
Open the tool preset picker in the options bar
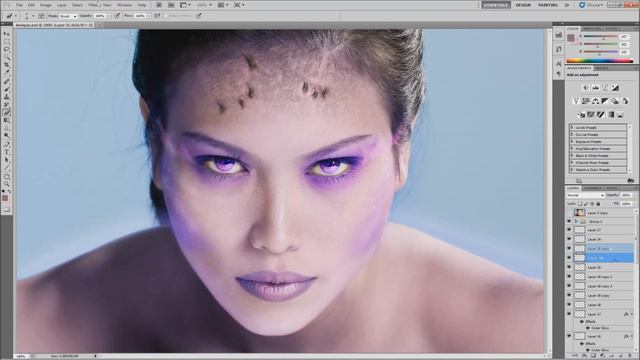pyautogui.click(x=11, y=16)
